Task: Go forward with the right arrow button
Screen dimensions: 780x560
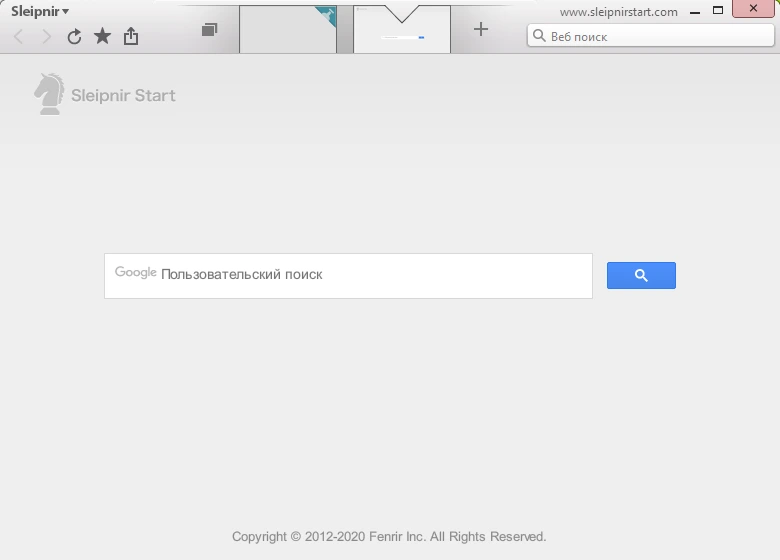Action: (46, 36)
